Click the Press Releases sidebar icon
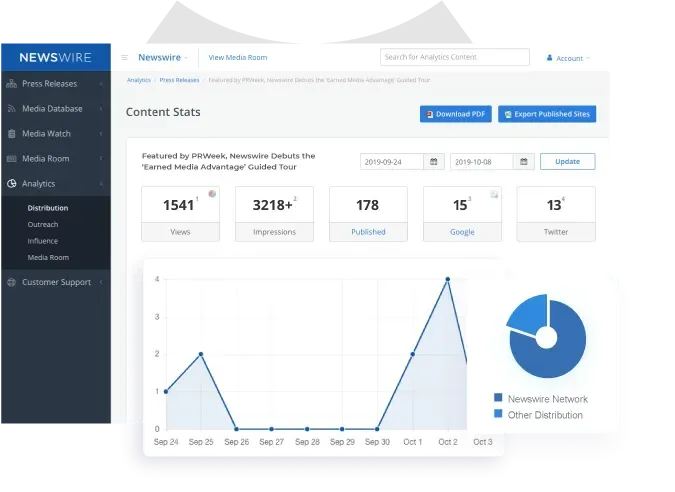Screen dimensions: 675x492 pyautogui.click(x=12, y=84)
